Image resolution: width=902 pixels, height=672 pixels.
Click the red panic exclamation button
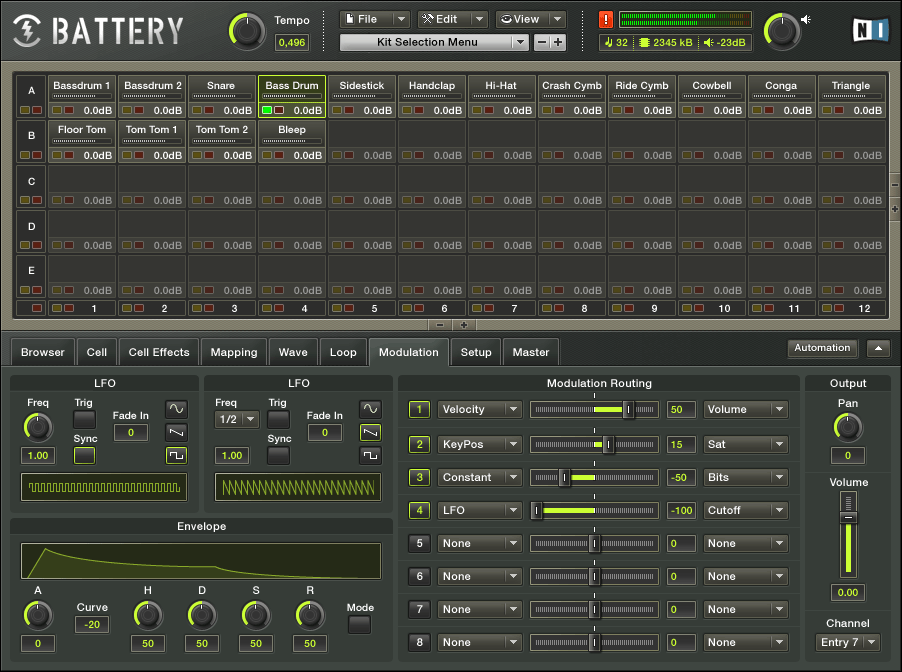click(x=606, y=20)
